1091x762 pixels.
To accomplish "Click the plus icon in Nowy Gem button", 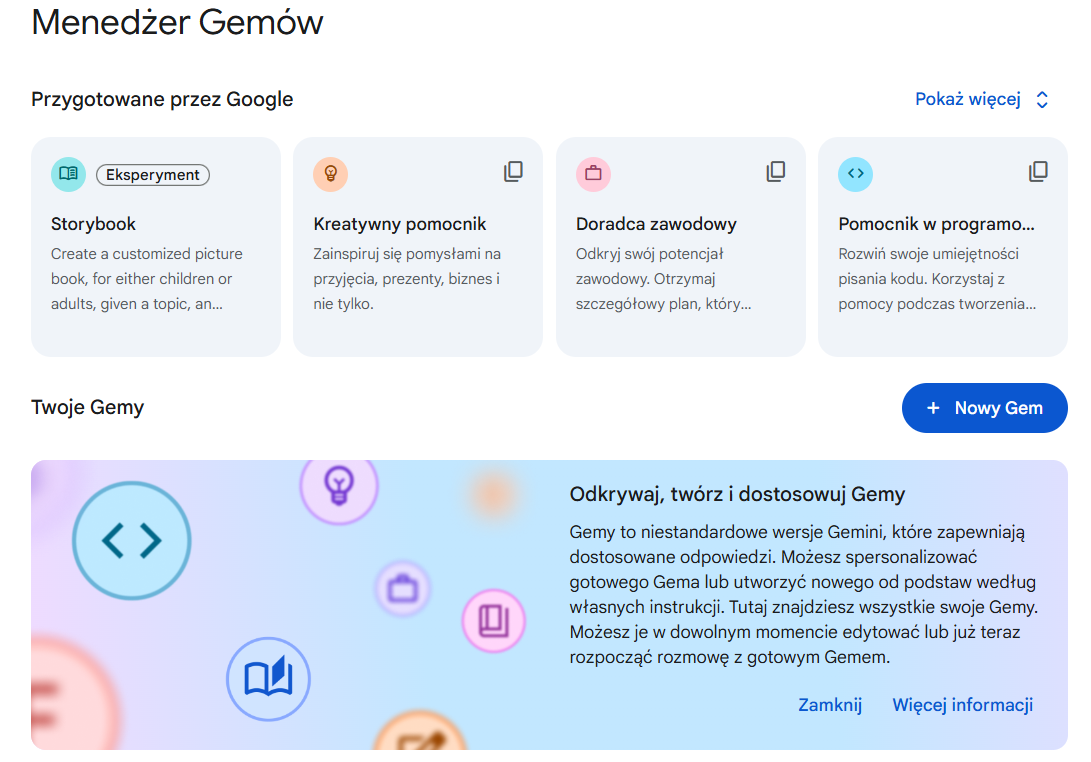I will click(934, 408).
